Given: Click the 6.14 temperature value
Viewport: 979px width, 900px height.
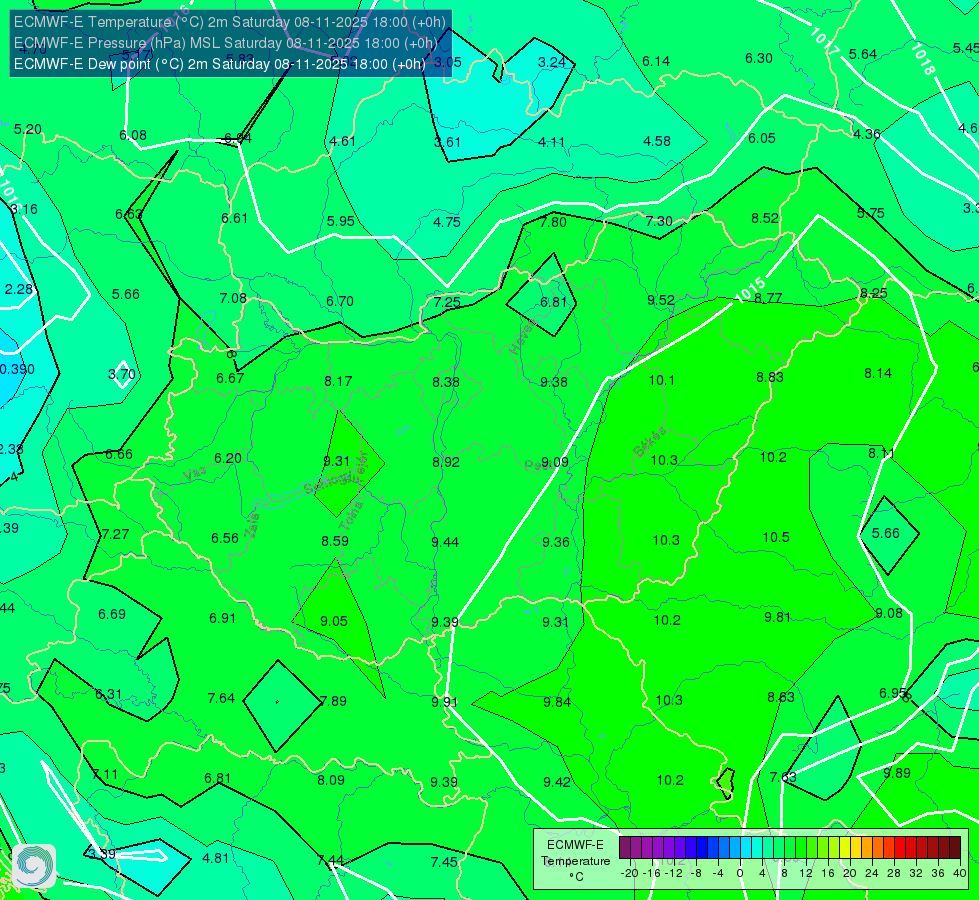Looking at the screenshot, I should (x=656, y=61).
